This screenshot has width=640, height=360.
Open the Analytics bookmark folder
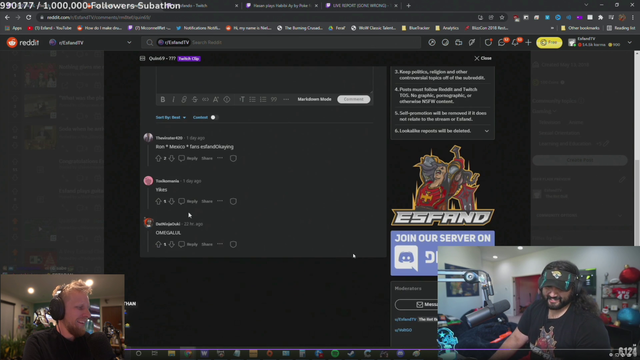(x=447, y=28)
